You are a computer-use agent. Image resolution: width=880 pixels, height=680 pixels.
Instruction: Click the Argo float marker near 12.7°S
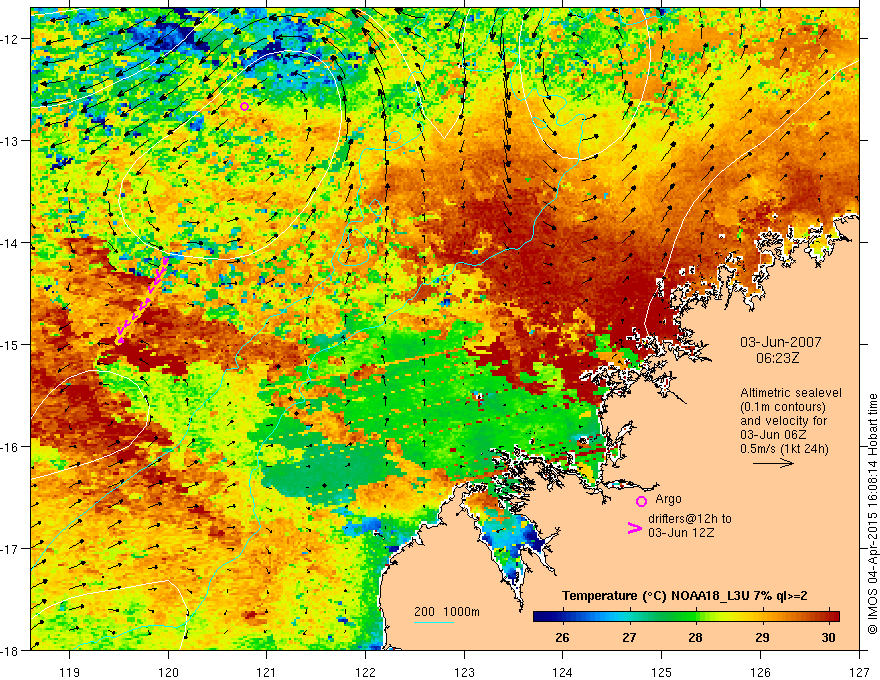click(x=244, y=107)
